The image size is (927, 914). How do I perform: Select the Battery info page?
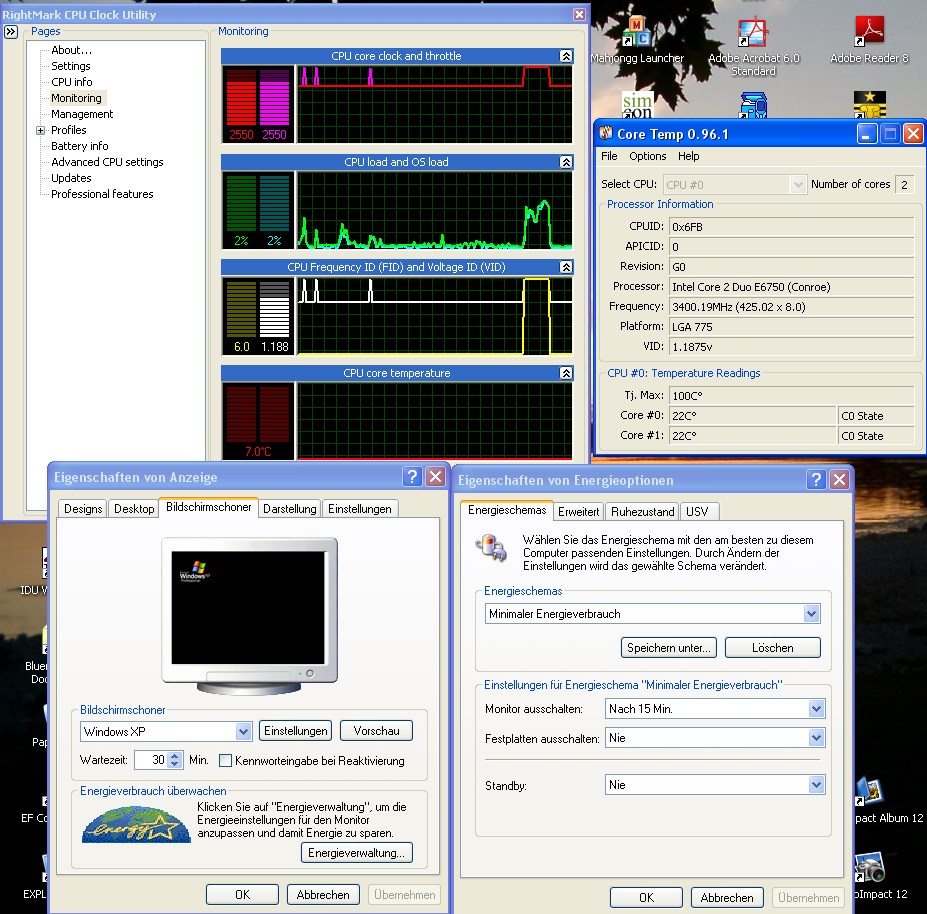pyautogui.click(x=79, y=146)
